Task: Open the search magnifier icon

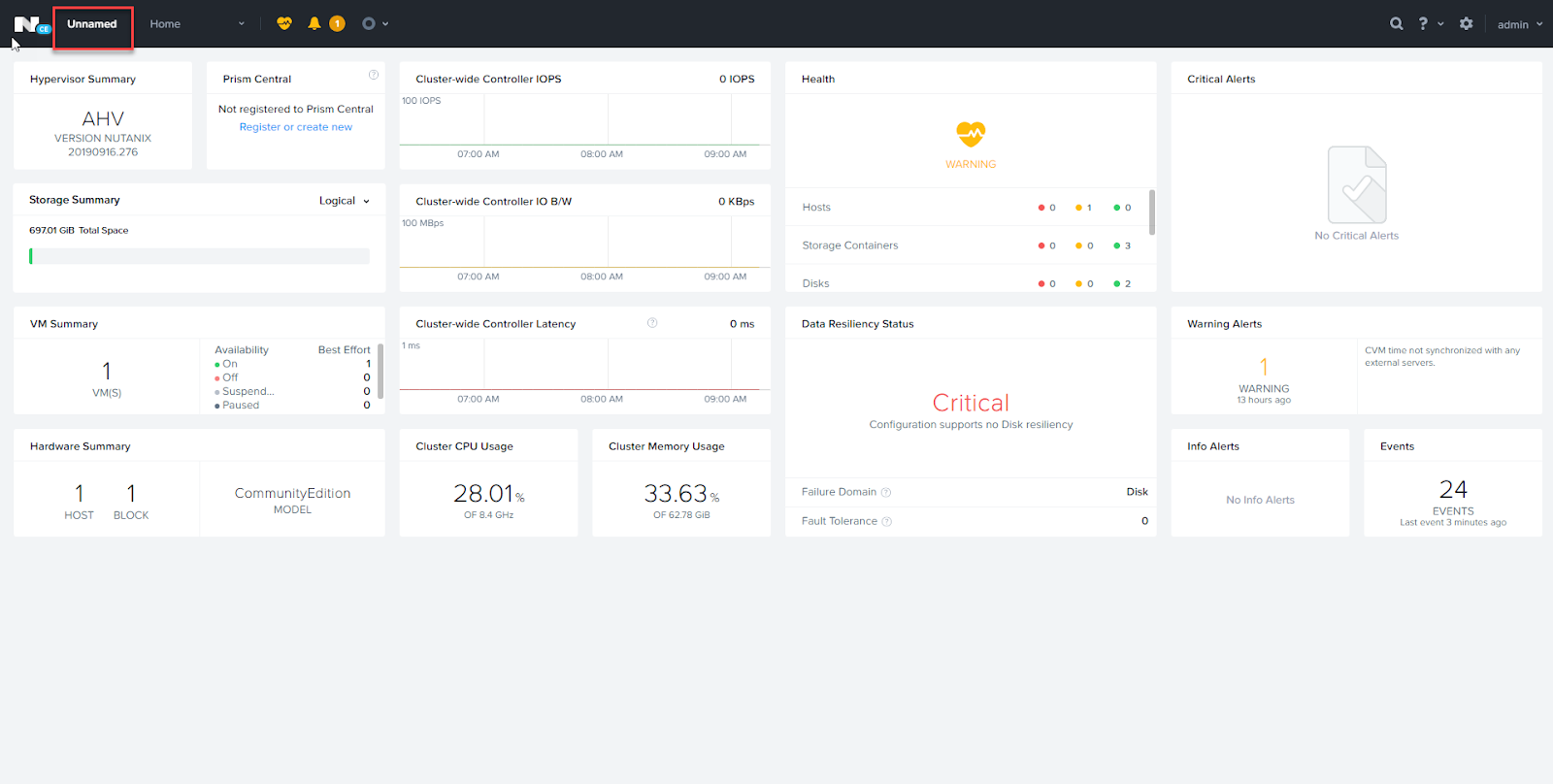Action: pyautogui.click(x=1397, y=23)
